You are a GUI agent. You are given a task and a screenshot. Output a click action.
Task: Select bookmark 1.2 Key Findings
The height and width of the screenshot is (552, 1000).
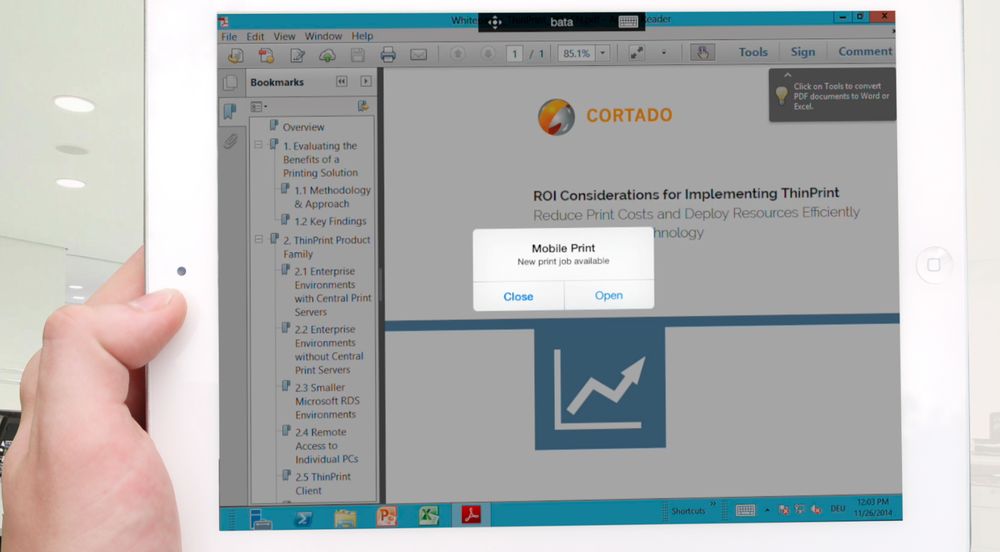coord(330,221)
